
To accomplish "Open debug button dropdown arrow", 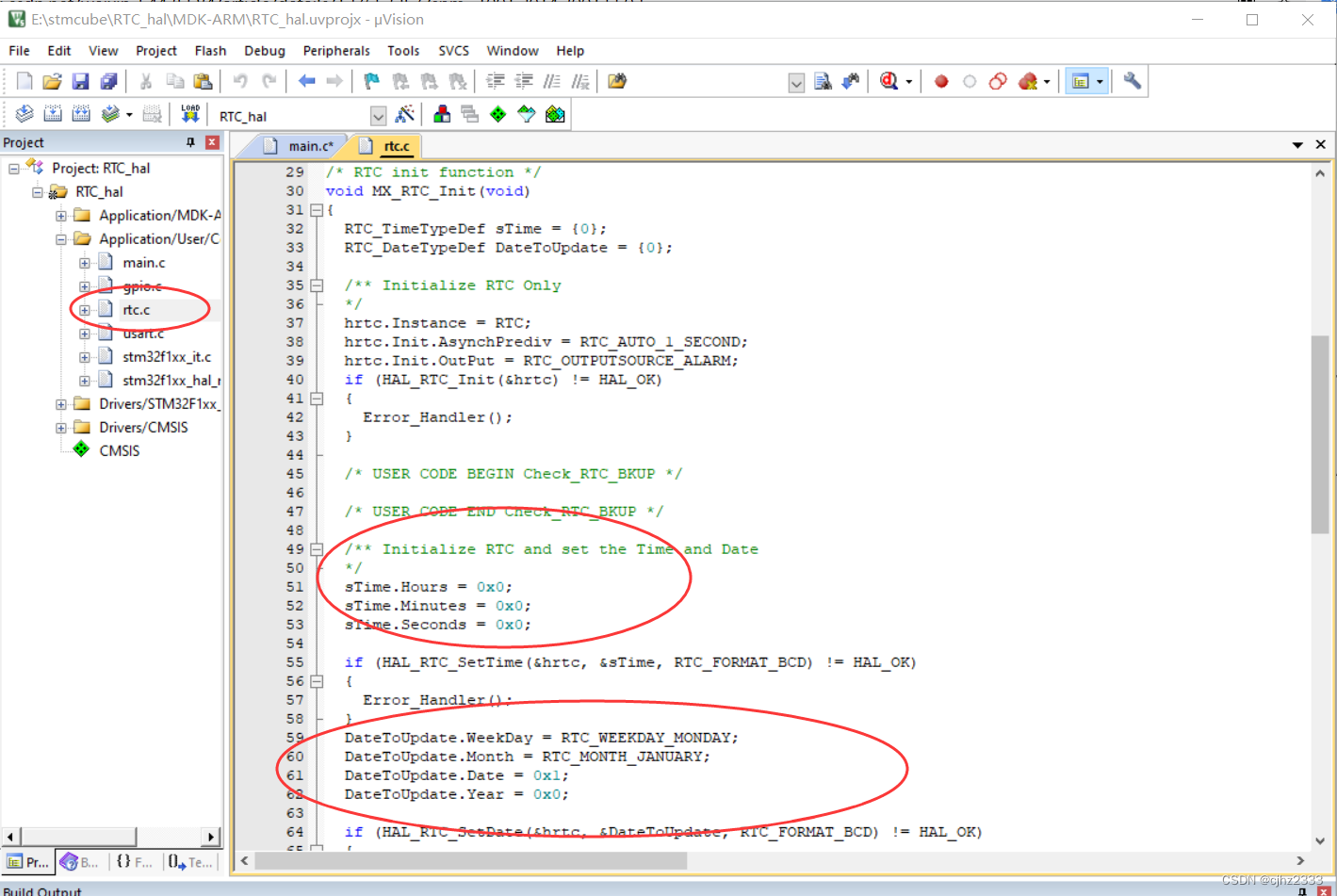I will [x=908, y=82].
